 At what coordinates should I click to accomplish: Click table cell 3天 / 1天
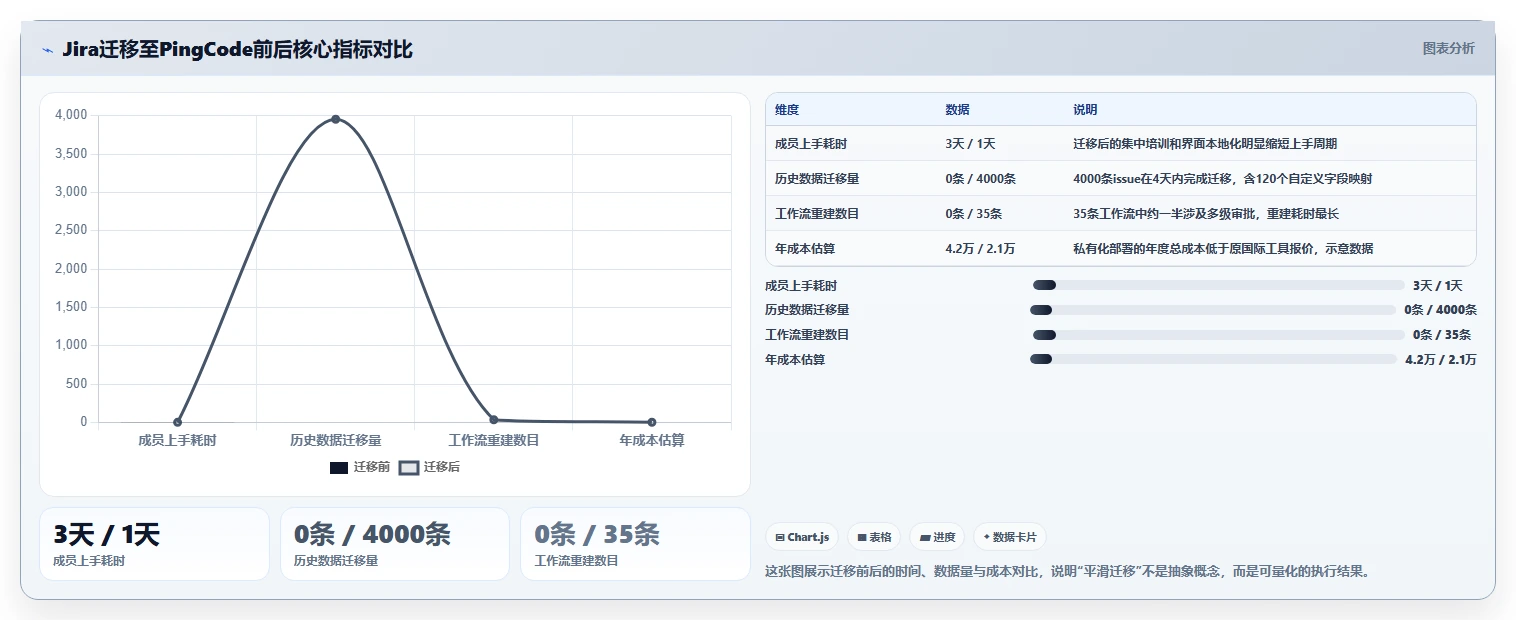[970, 144]
